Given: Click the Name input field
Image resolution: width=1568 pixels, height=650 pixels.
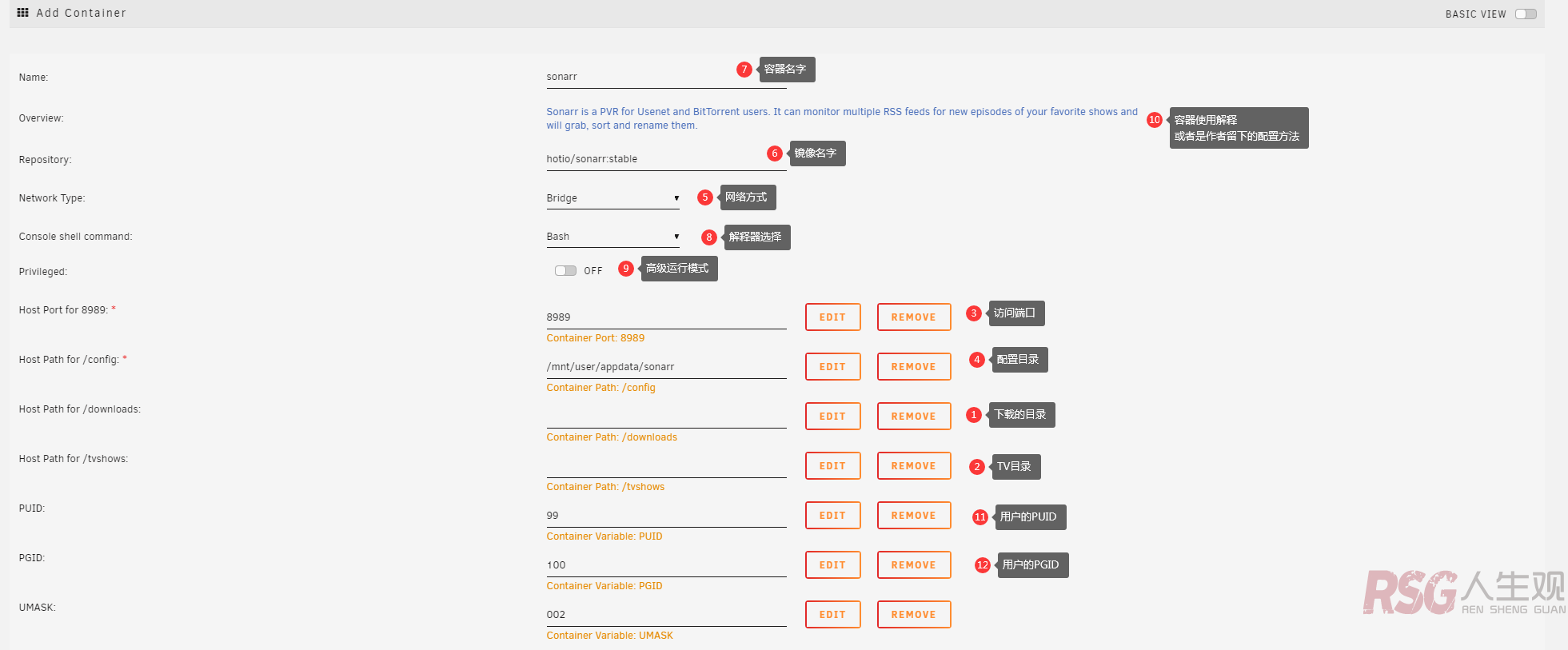Looking at the screenshot, I should pyautogui.click(x=666, y=77).
